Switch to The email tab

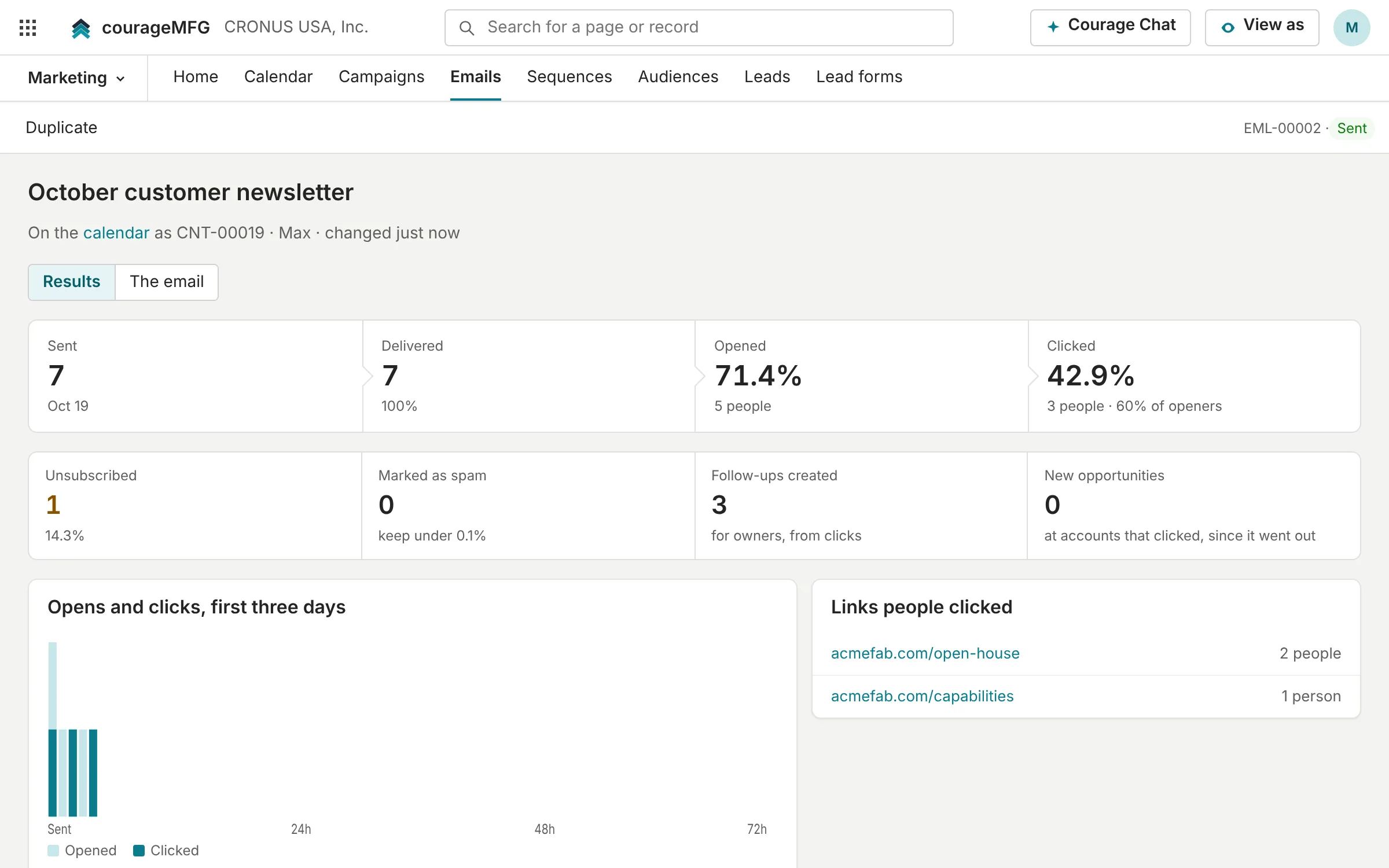(167, 282)
